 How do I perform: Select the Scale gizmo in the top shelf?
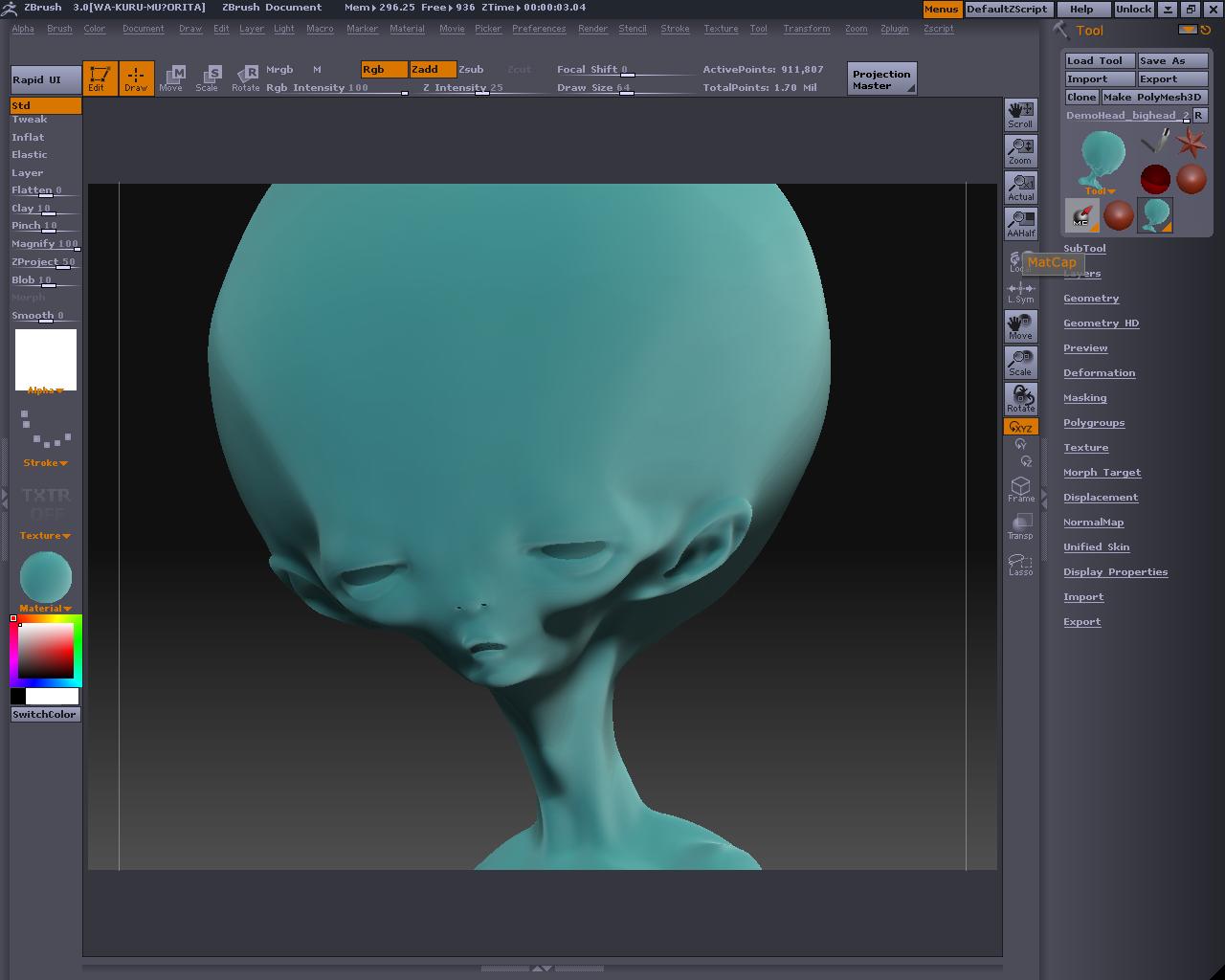tap(208, 78)
